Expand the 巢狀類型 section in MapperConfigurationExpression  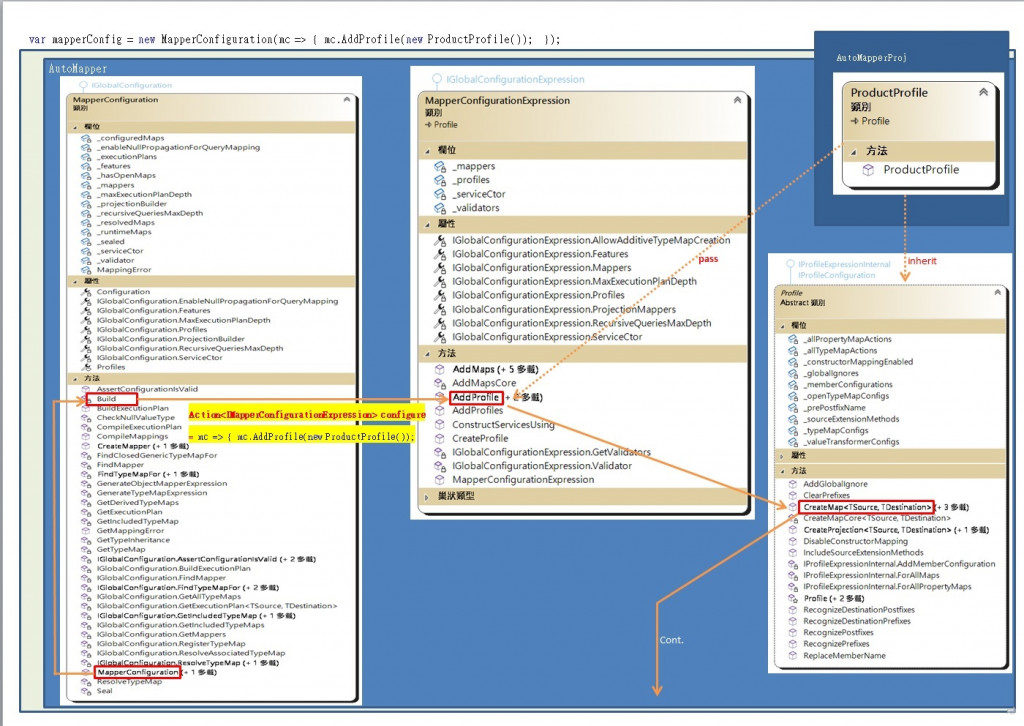click(427, 497)
